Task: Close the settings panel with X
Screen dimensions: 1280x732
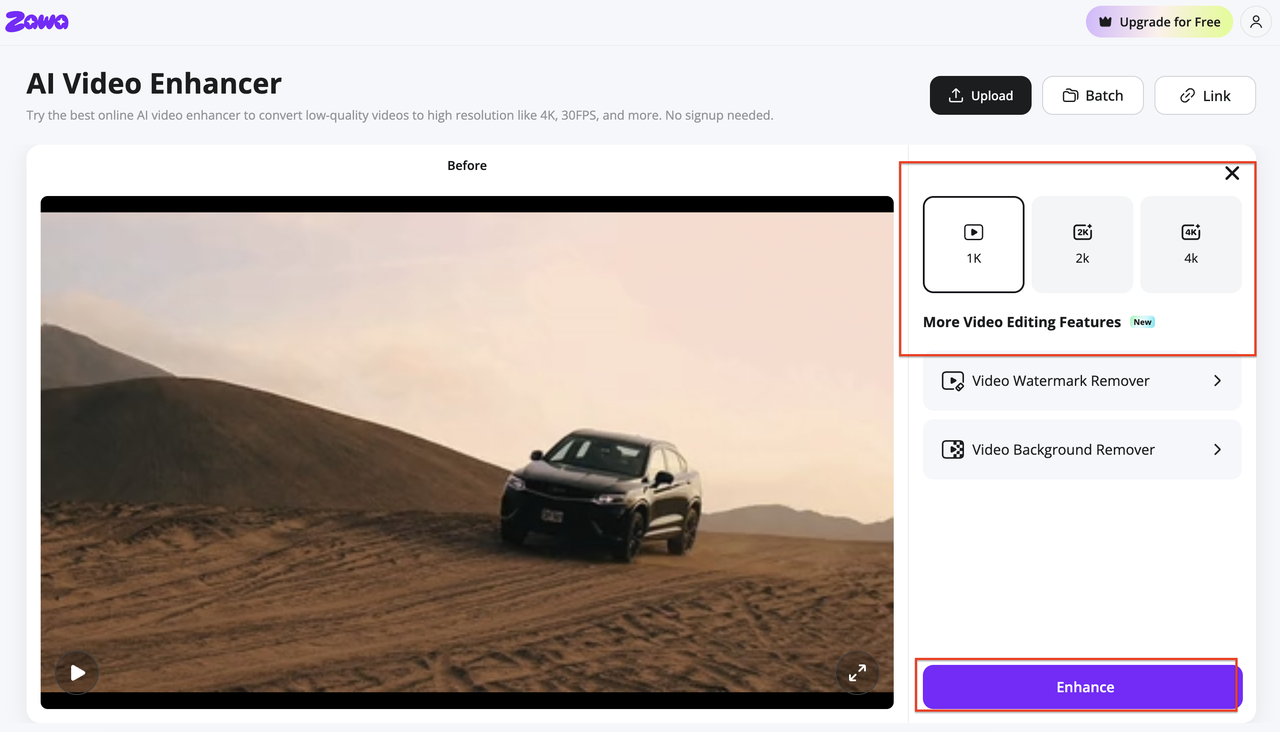Action: point(1232,173)
